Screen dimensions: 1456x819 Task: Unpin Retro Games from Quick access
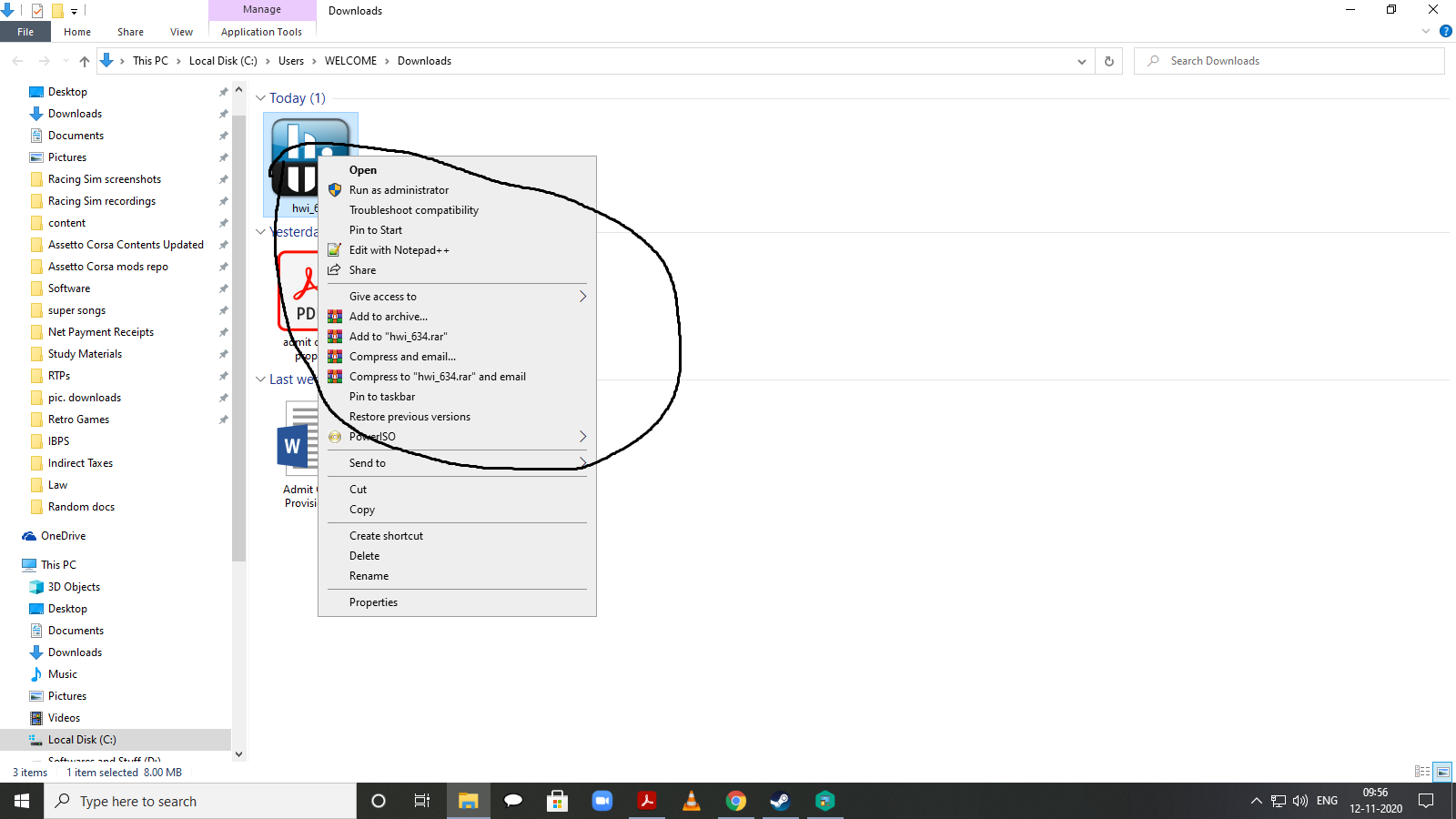click(223, 420)
